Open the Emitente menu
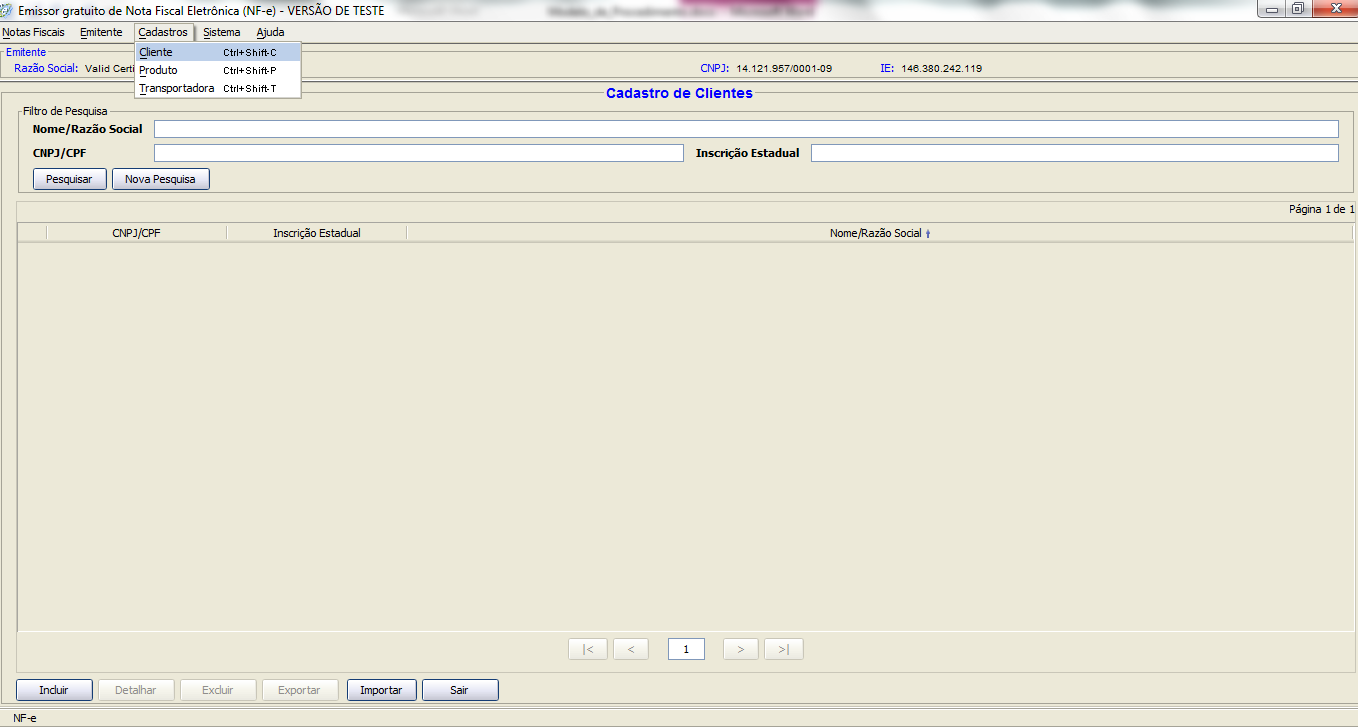 [x=101, y=32]
